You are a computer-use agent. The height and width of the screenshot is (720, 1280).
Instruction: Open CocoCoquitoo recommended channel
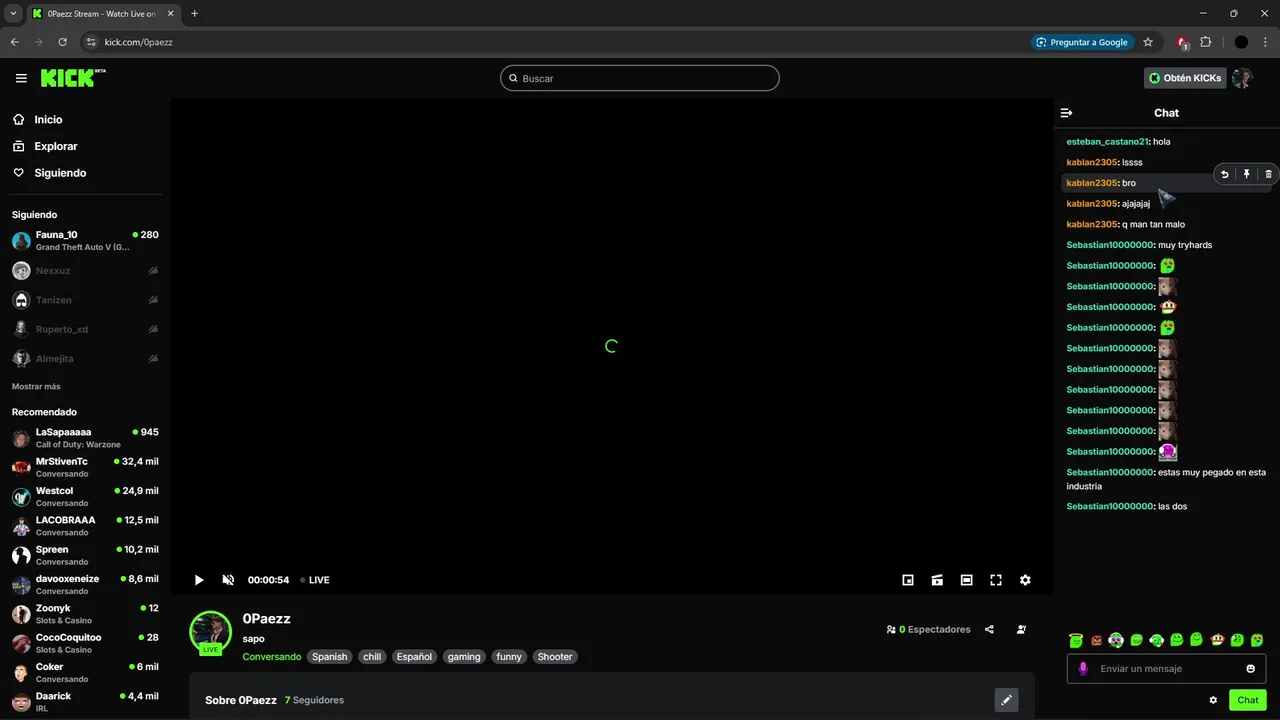(85, 643)
